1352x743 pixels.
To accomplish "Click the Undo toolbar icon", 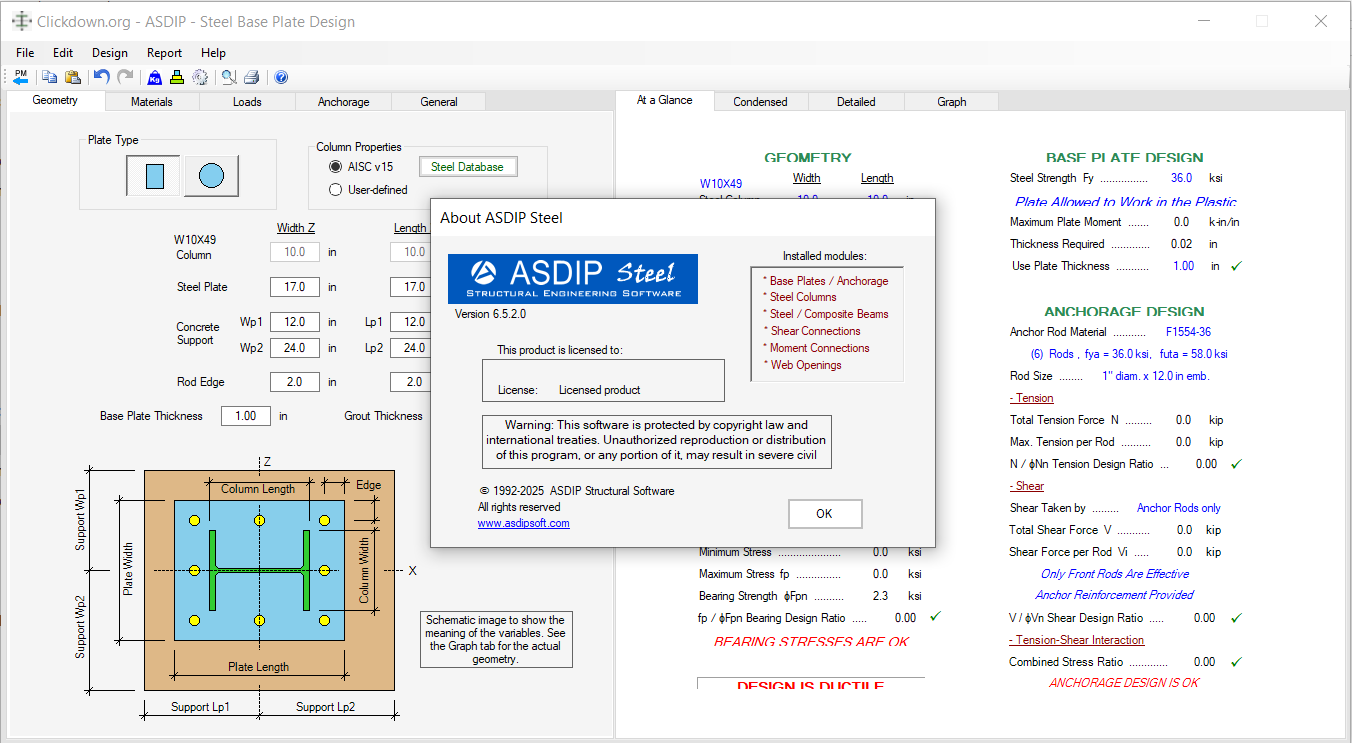I will click(x=101, y=77).
